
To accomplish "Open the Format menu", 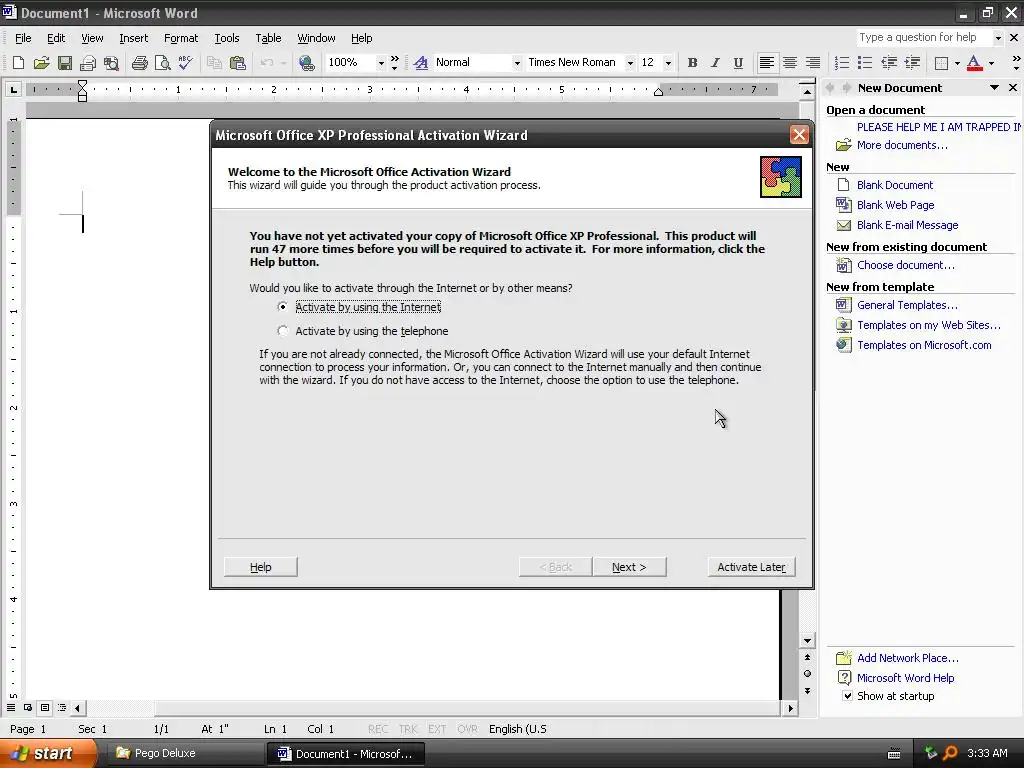I will pos(181,39).
